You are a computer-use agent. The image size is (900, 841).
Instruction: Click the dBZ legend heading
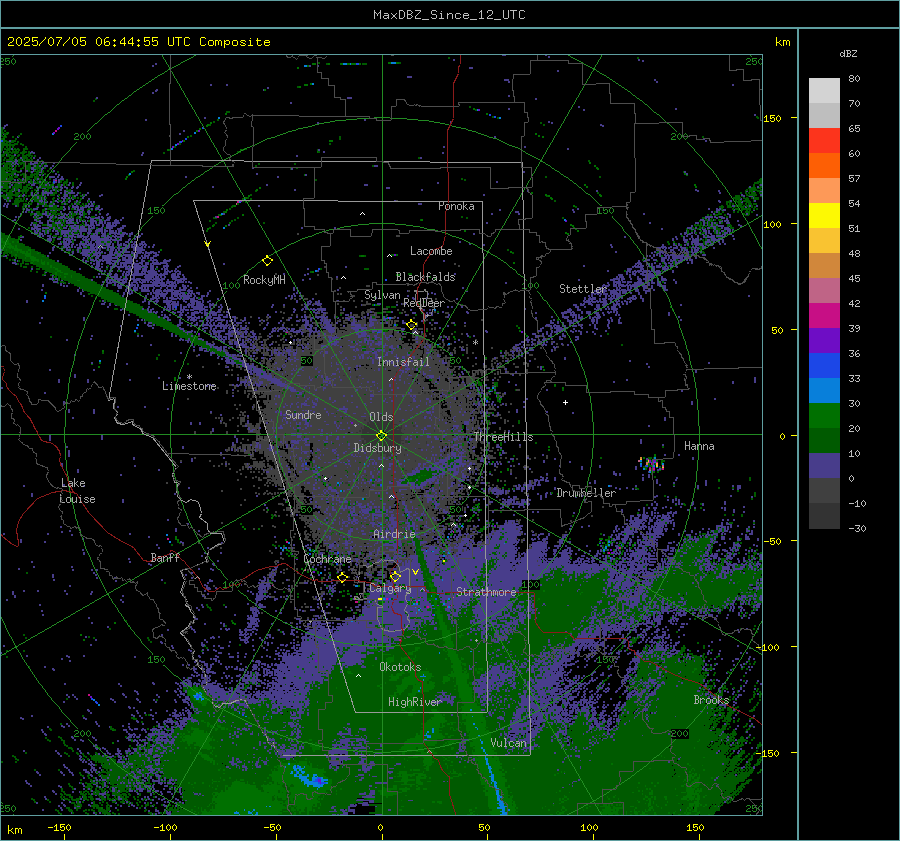click(x=848, y=54)
